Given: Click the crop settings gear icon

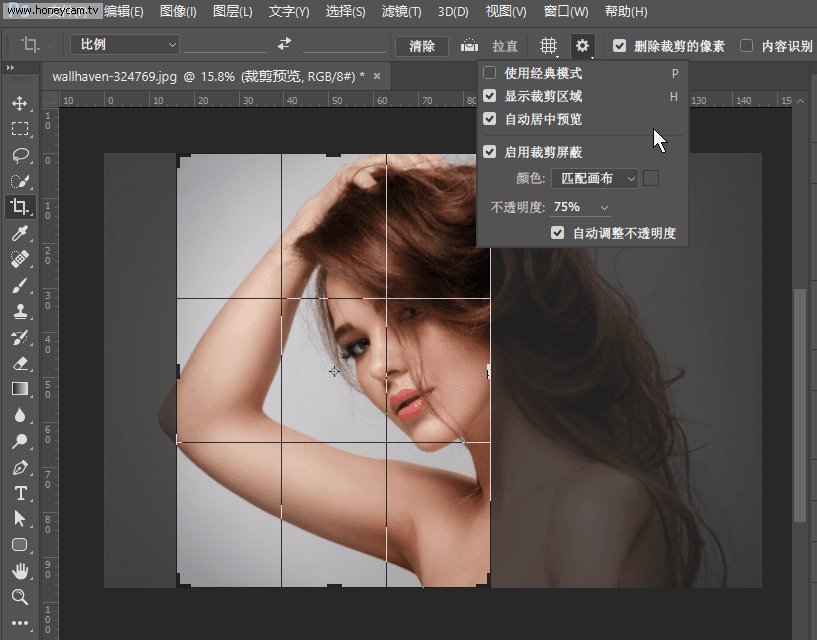Looking at the screenshot, I should pyautogui.click(x=582, y=46).
